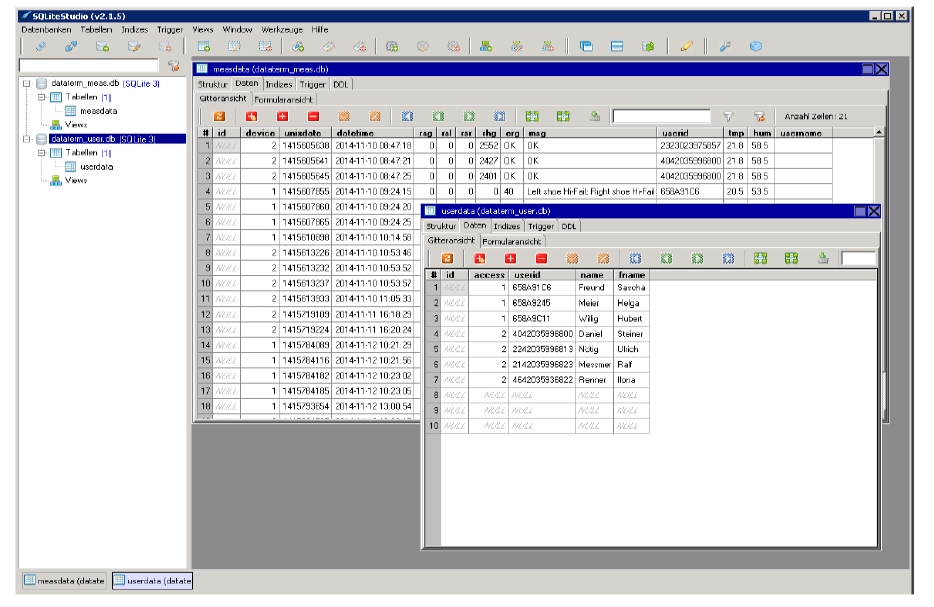This screenshot has height=607, width=934.
Task: Go to the first page in measdata grid
Action: click(x=407, y=116)
